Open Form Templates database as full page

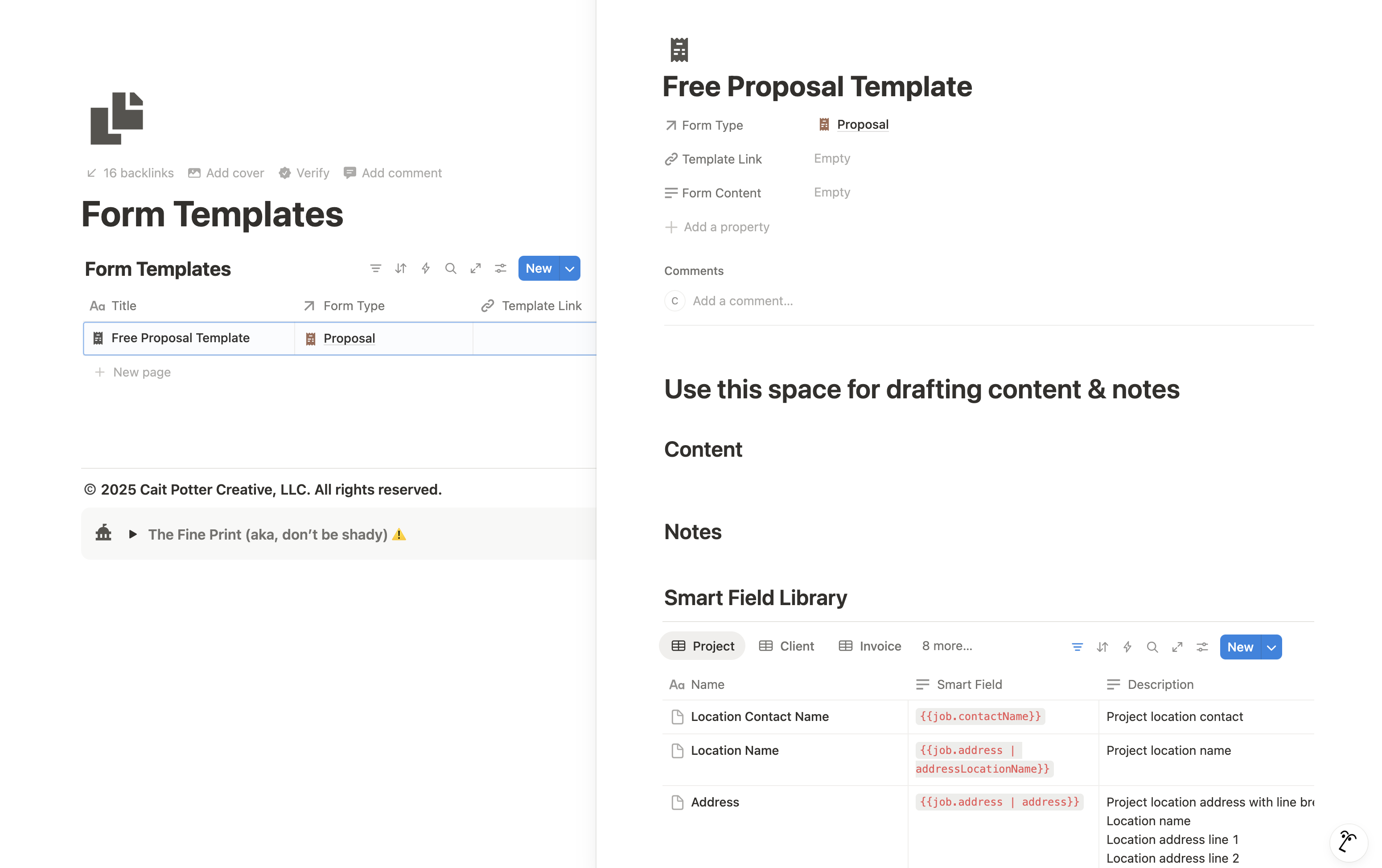(x=476, y=269)
